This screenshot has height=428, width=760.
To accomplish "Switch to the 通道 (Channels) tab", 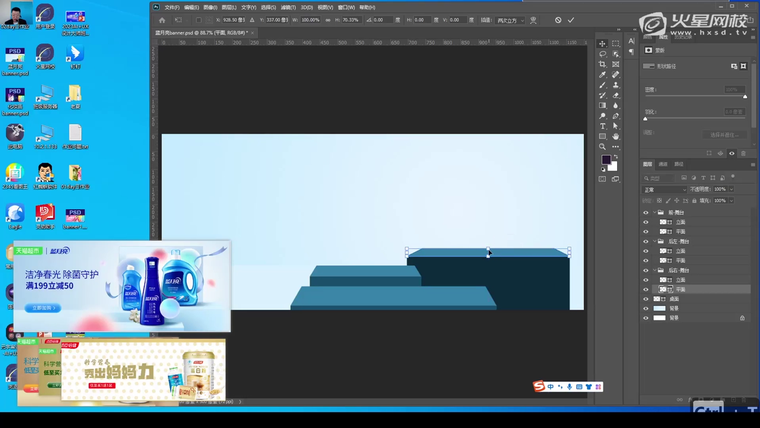I will tap(663, 164).
